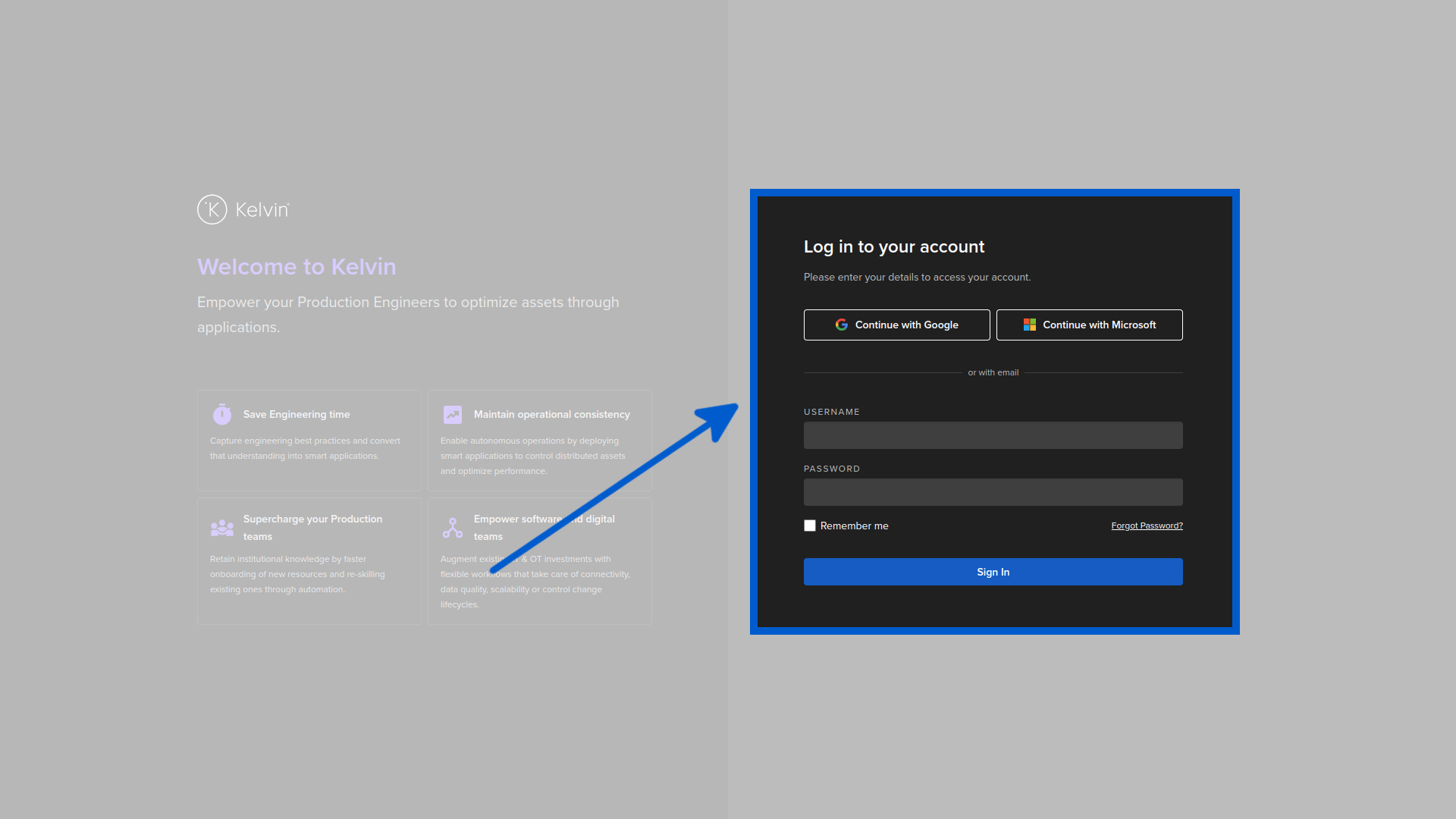Open the Save Engineering time card
This screenshot has height=819, width=1456.
pyautogui.click(x=309, y=440)
